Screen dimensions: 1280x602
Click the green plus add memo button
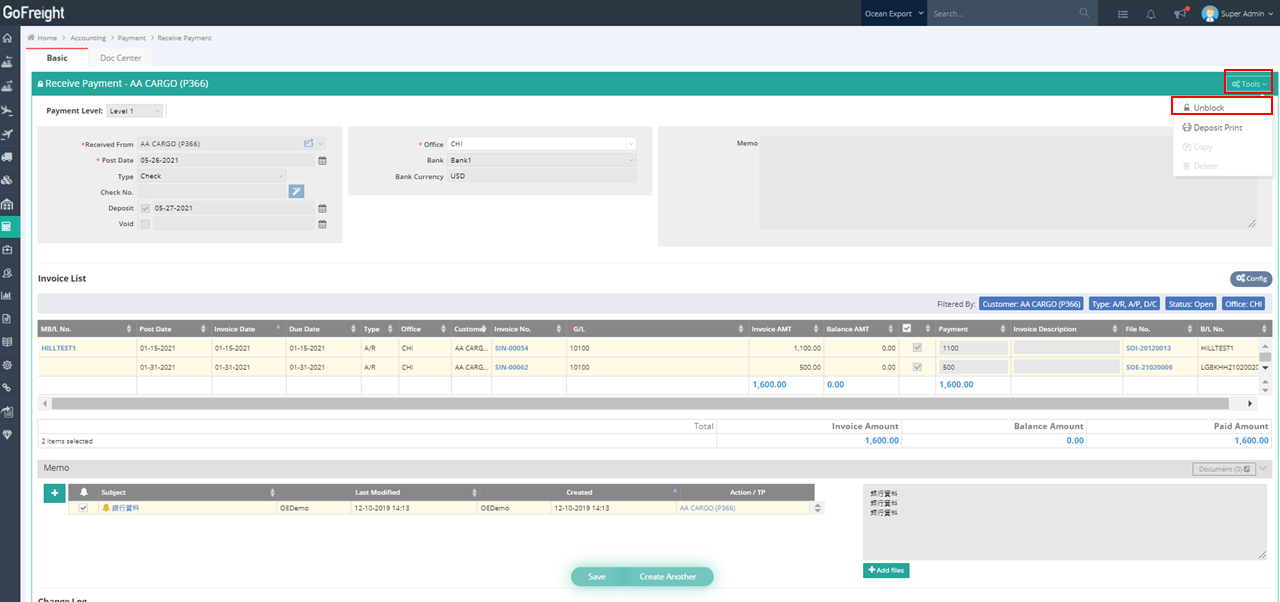tap(53, 492)
